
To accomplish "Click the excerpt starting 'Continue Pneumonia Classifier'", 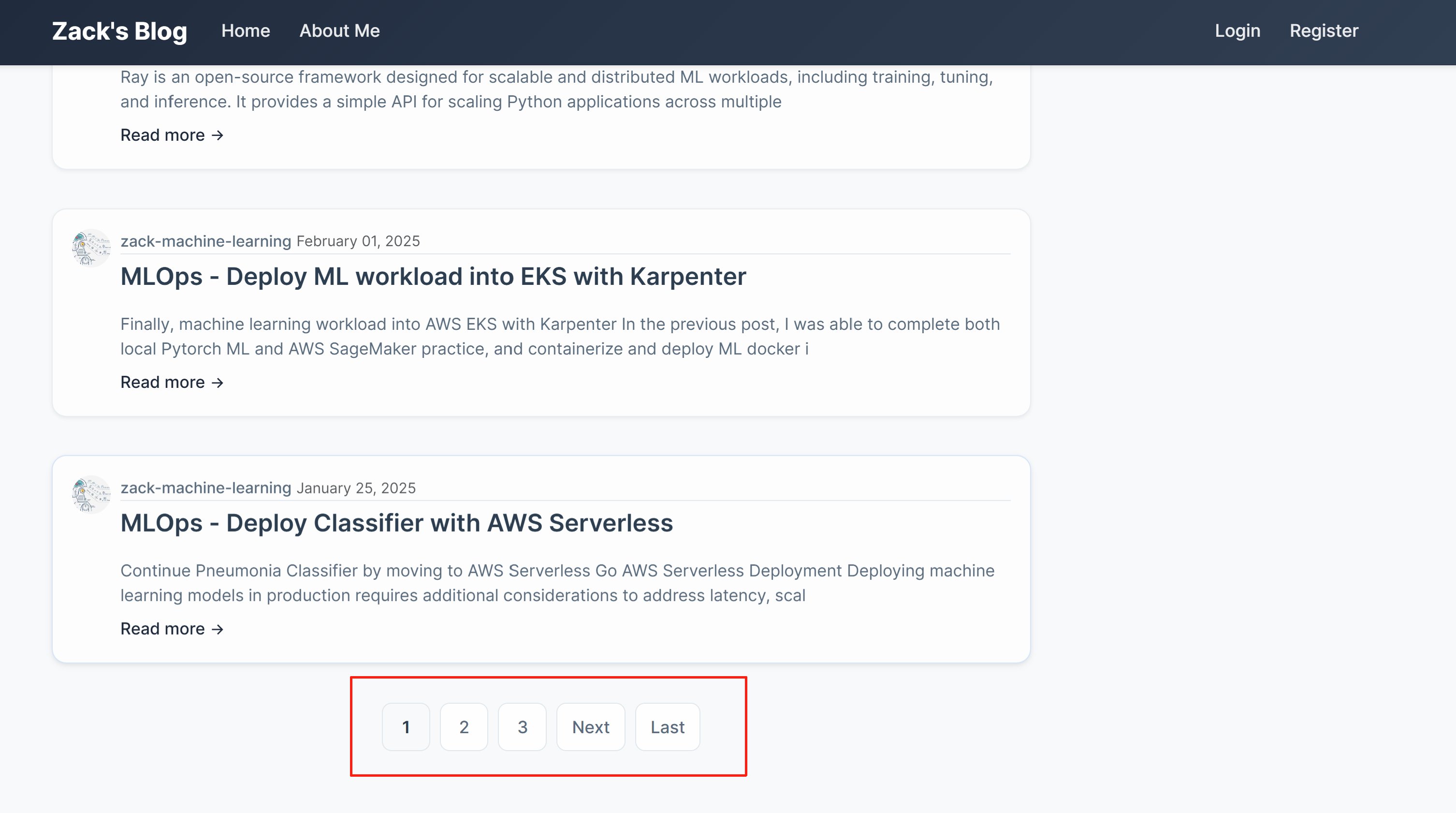I will pos(557,583).
